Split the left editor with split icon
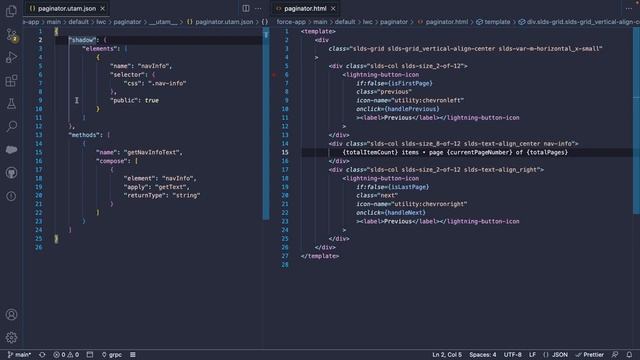Viewport: 640px width, 360px height. (246, 8)
